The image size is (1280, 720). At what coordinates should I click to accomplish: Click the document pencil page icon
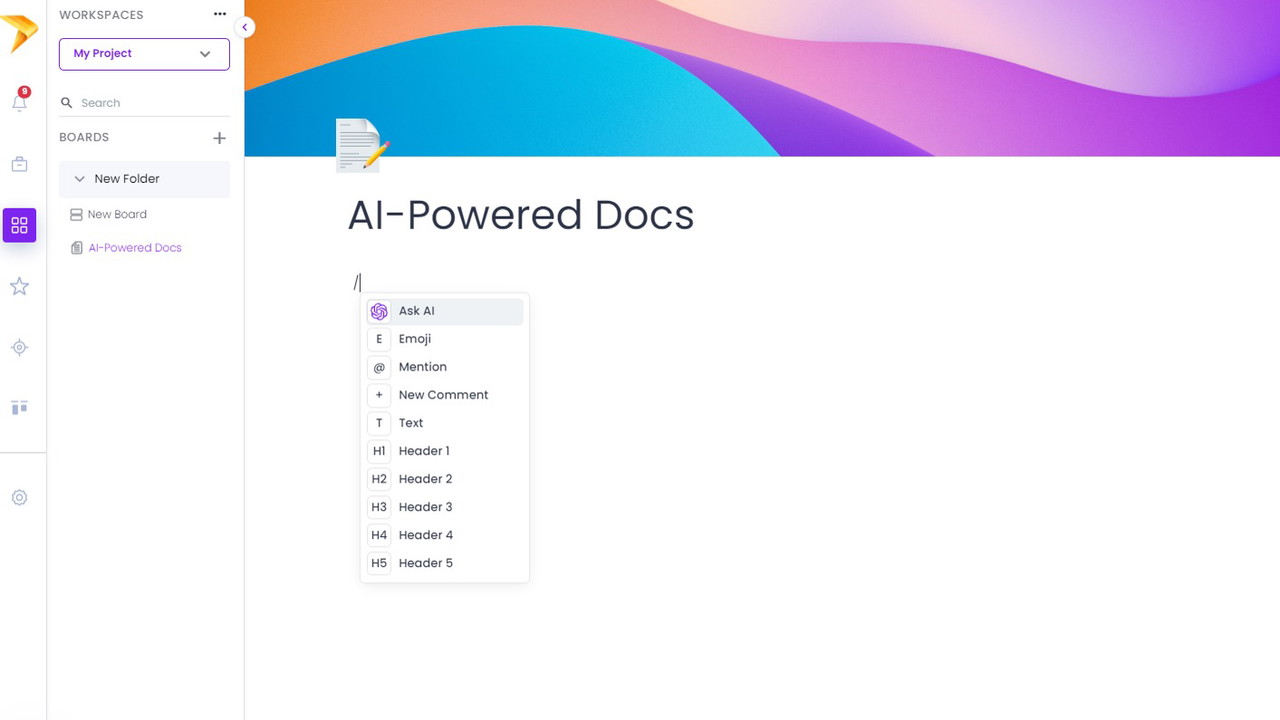[361, 146]
